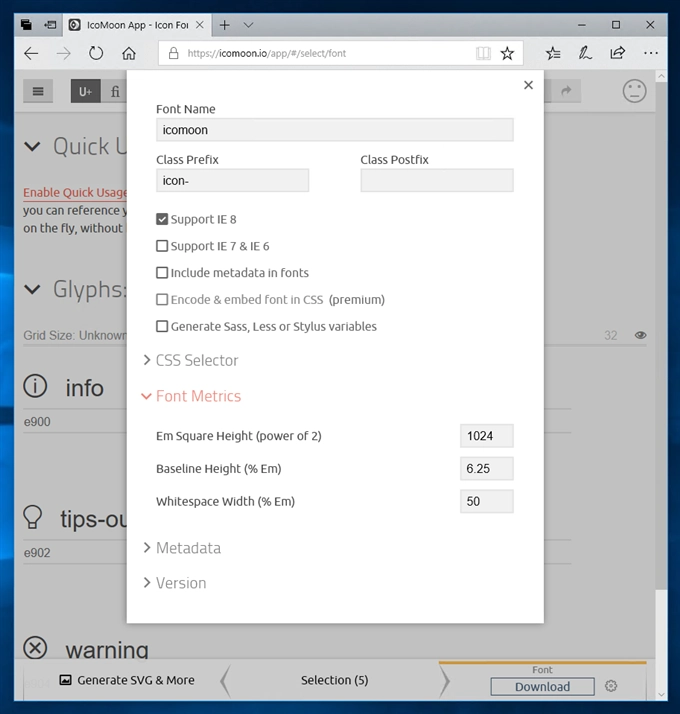680x714 pixels.
Task: Click the Class Postfix input field
Action: click(x=437, y=180)
